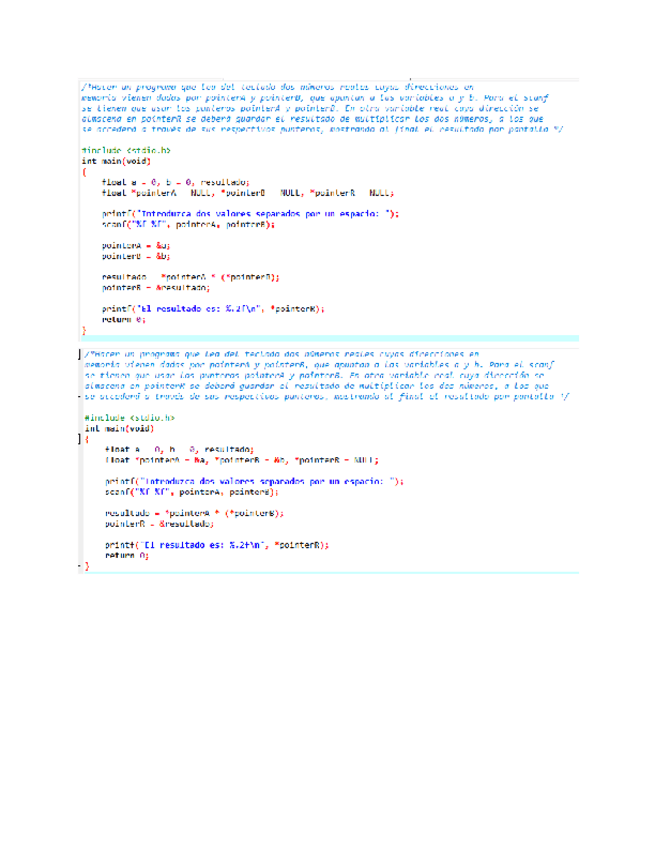The height and width of the screenshot is (848, 655).
Task: Click int main(void) line in first listing
Action: pyautogui.click(x=116, y=161)
